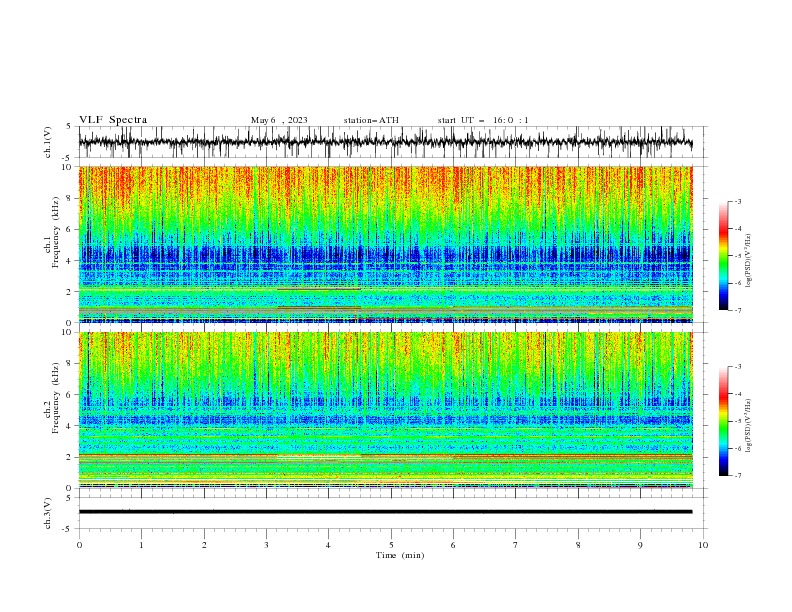Click the "10" label on the time axis
The width and height of the screenshot is (792, 612).
pyautogui.click(x=703, y=545)
